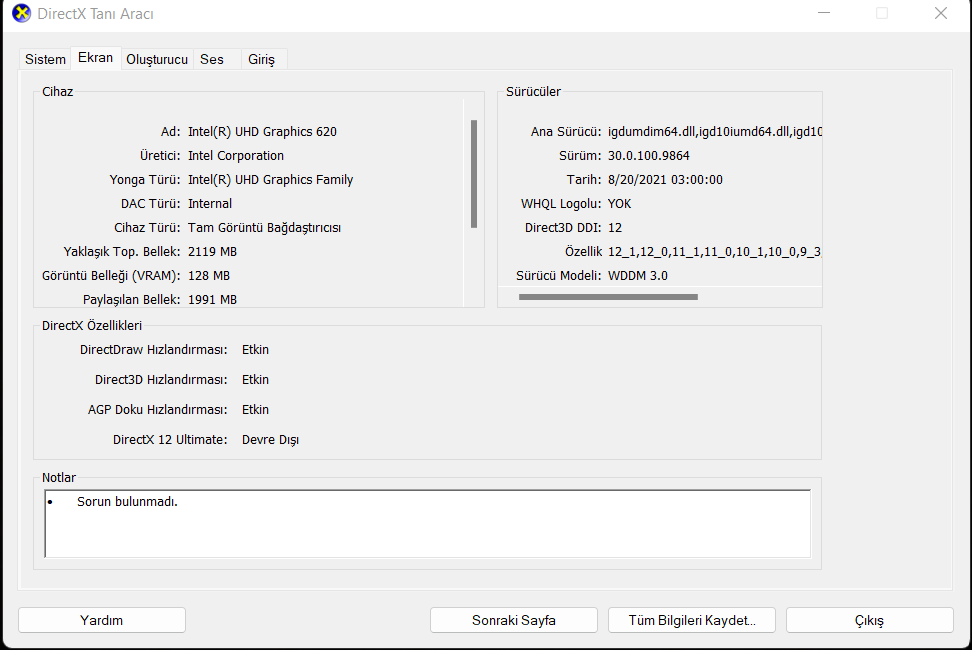This screenshot has width=972, height=650.
Task: Click the Cihaz panel vertical scrollbar thumb
Action: click(x=474, y=174)
